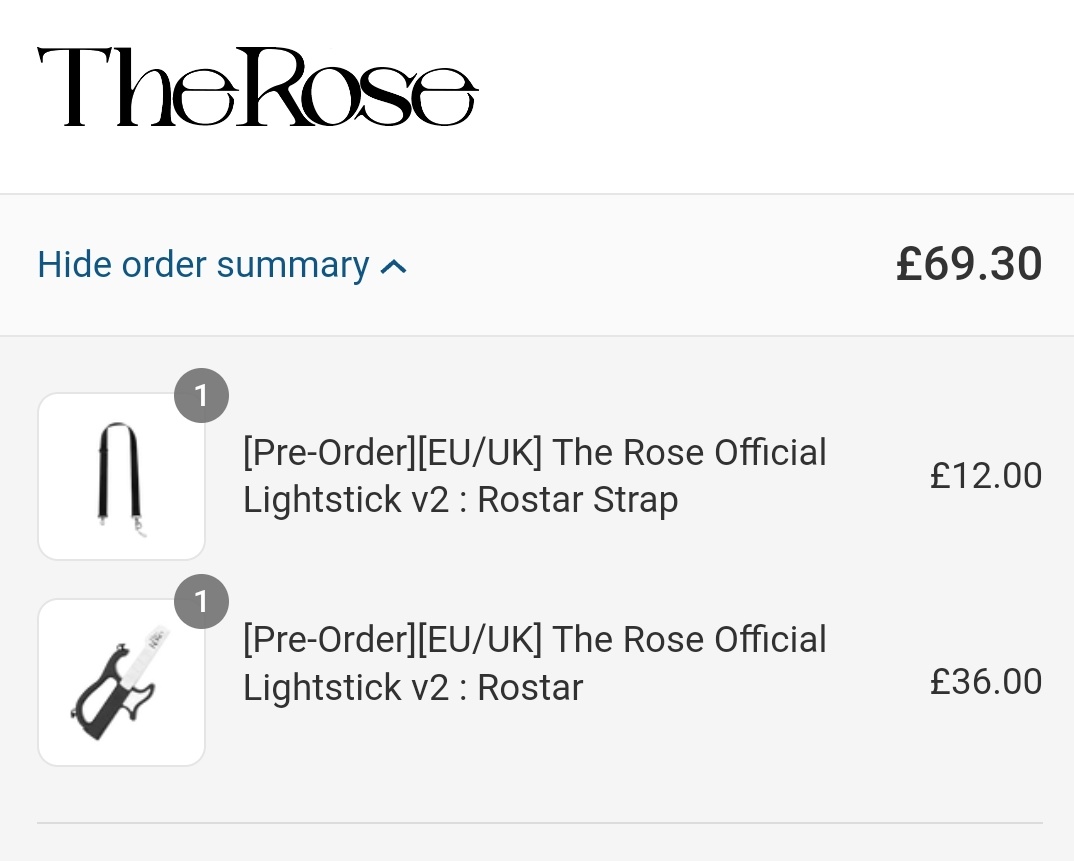Click the word "summary" in the toggle link

coord(292,265)
